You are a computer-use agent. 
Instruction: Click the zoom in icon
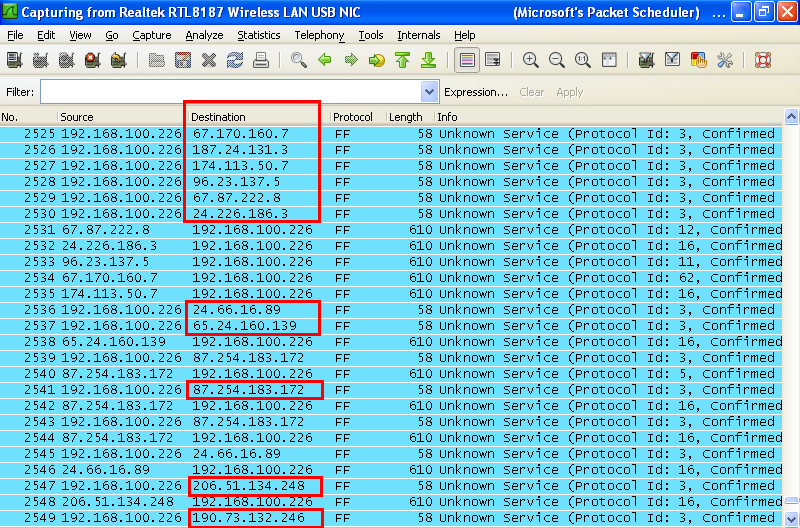point(531,60)
